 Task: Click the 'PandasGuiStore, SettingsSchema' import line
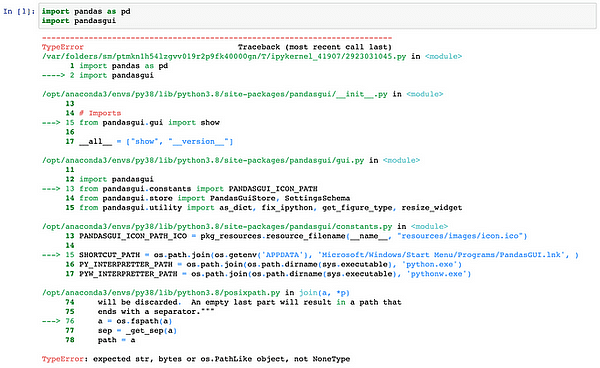pyautogui.click(x=214, y=198)
